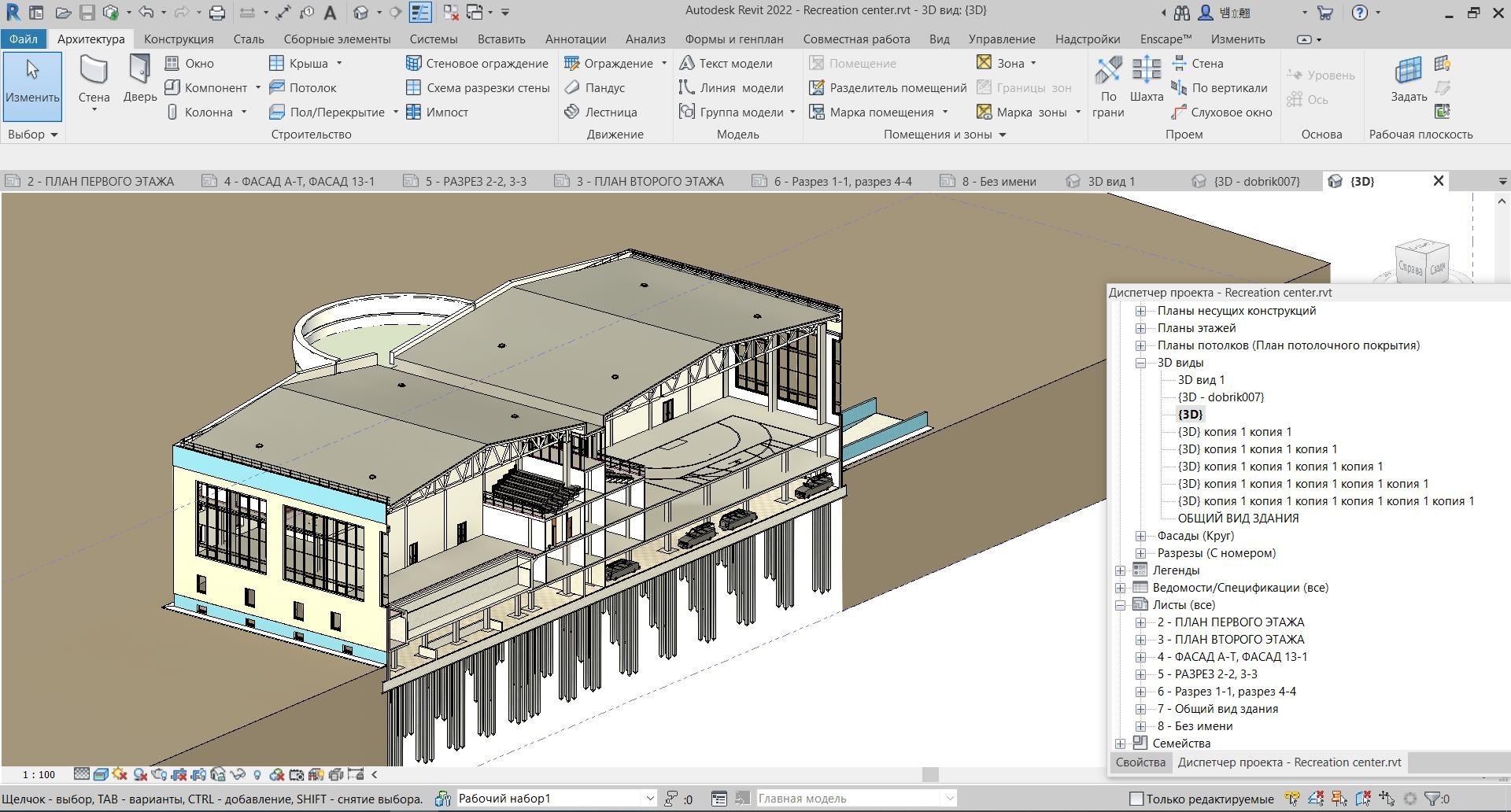Select {3D - dobrik007} in project browser
This screenshot has height=812, width=1511.
[x=1221, y=397]
